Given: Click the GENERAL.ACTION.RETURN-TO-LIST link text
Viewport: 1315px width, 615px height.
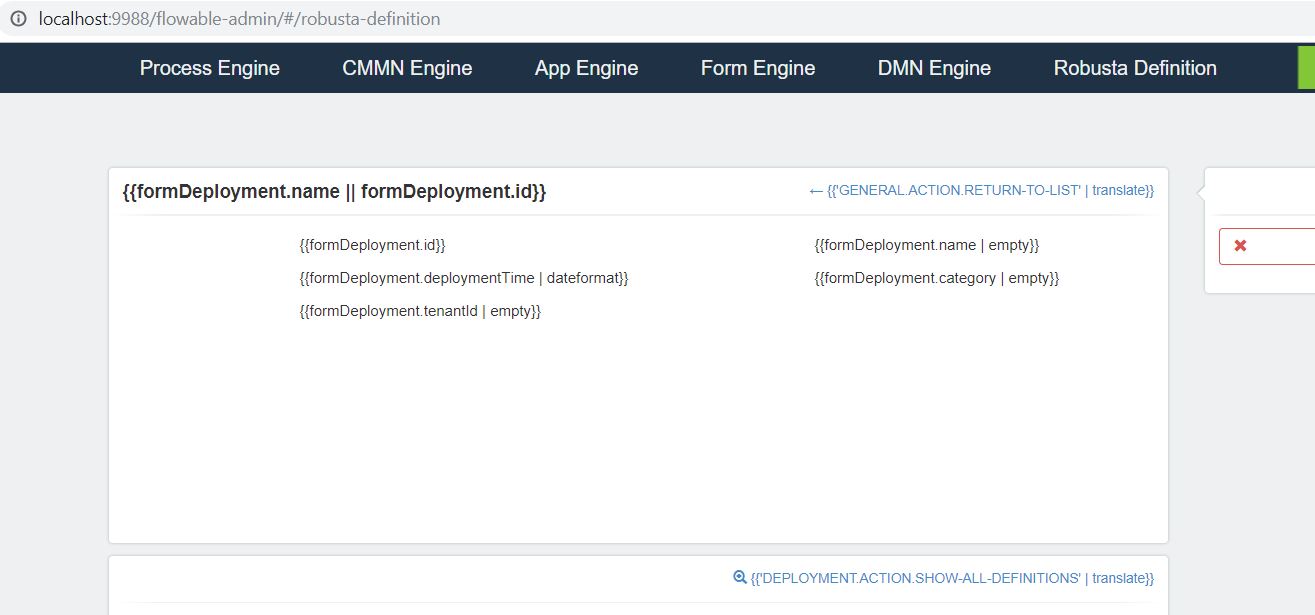Looking at the screenshot, I should 990,191.
